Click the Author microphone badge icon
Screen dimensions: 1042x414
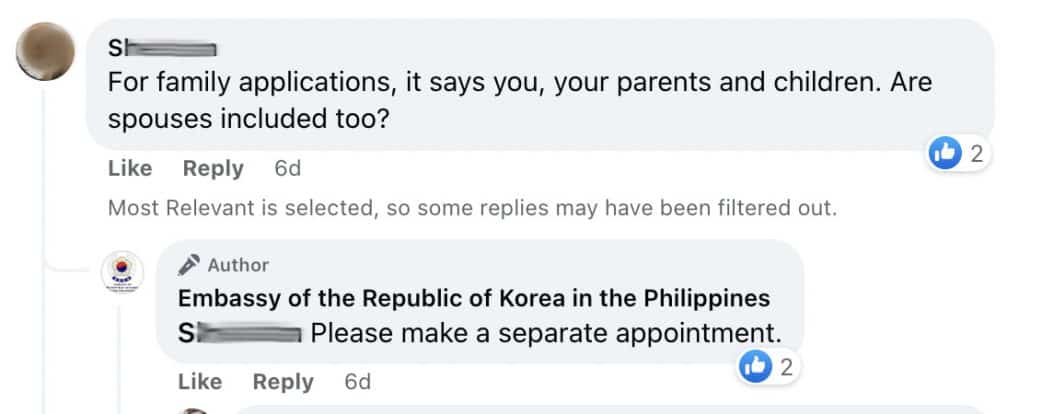(x=190, y=265)
